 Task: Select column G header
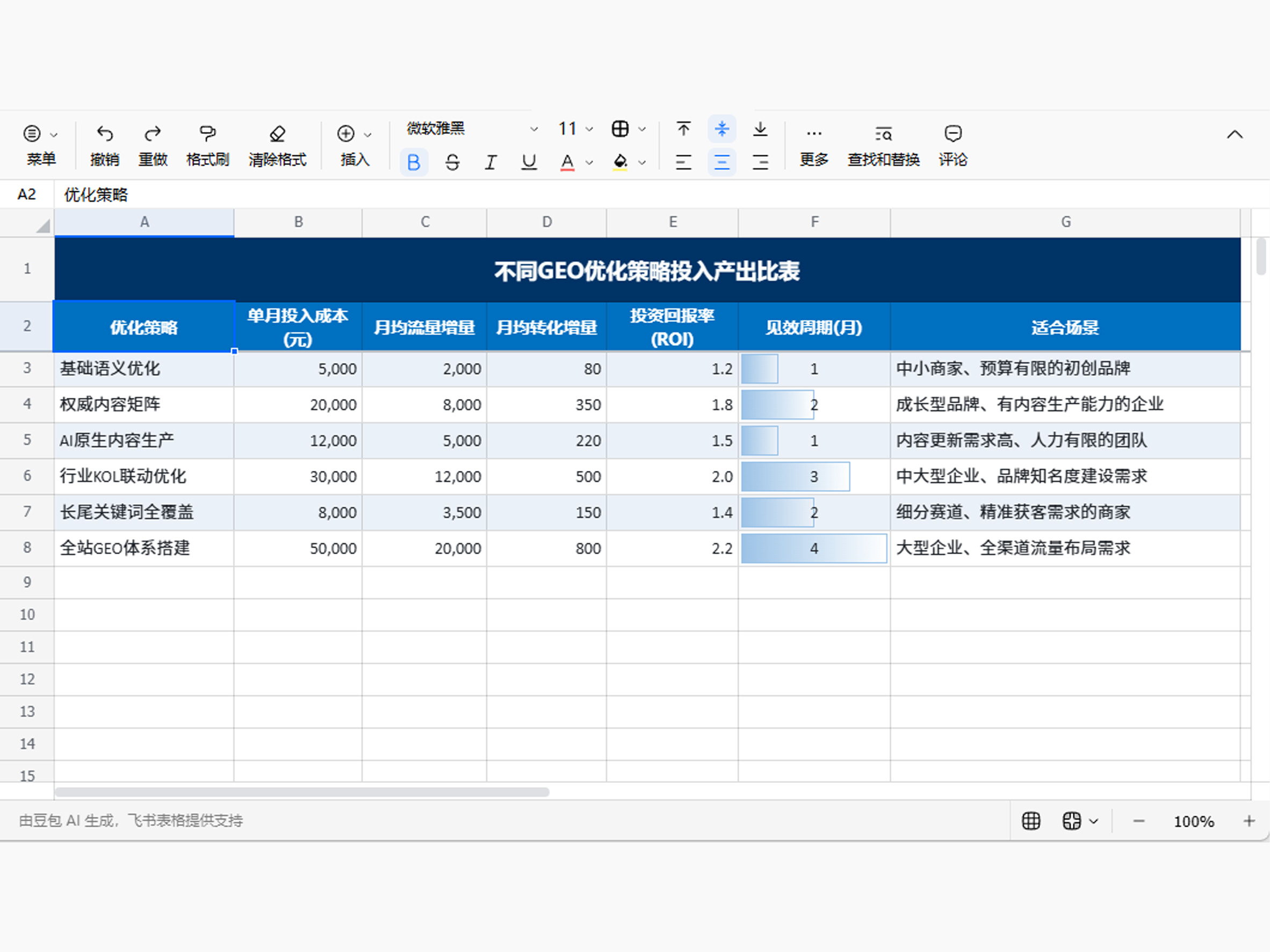click(x=1066, y=223)
